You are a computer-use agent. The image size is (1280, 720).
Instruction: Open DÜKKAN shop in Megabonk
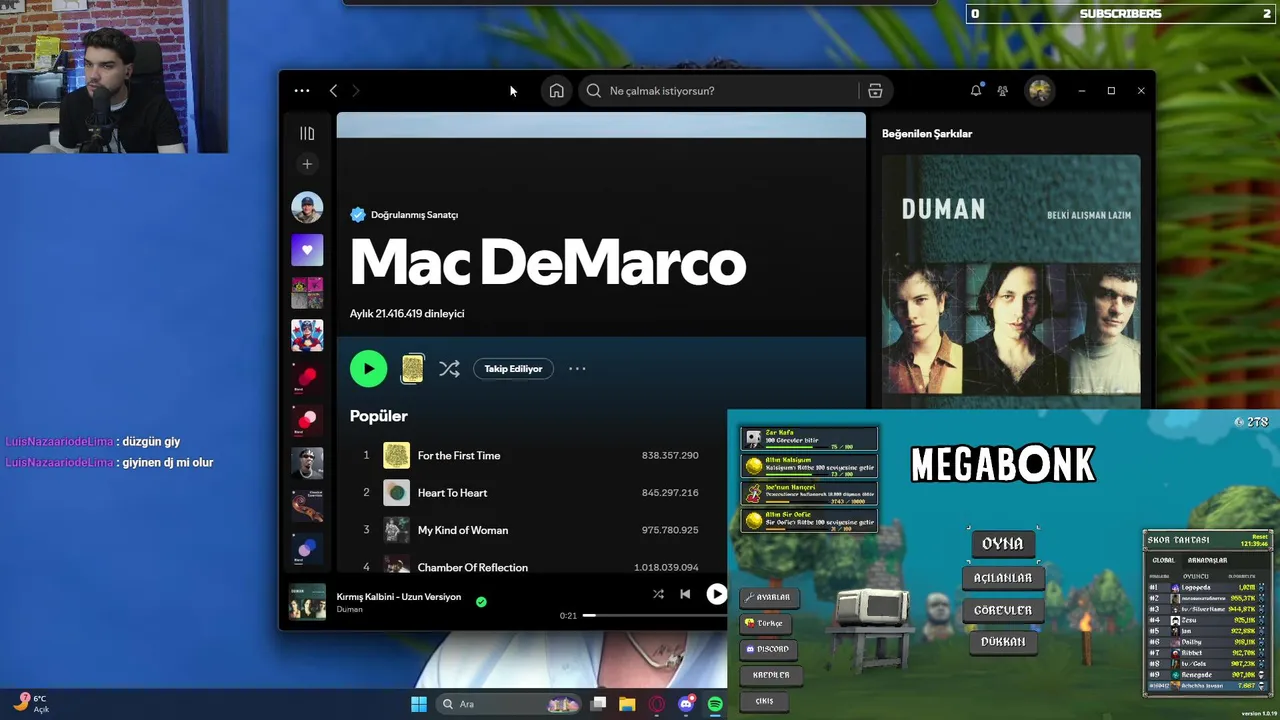point(1003,642)
